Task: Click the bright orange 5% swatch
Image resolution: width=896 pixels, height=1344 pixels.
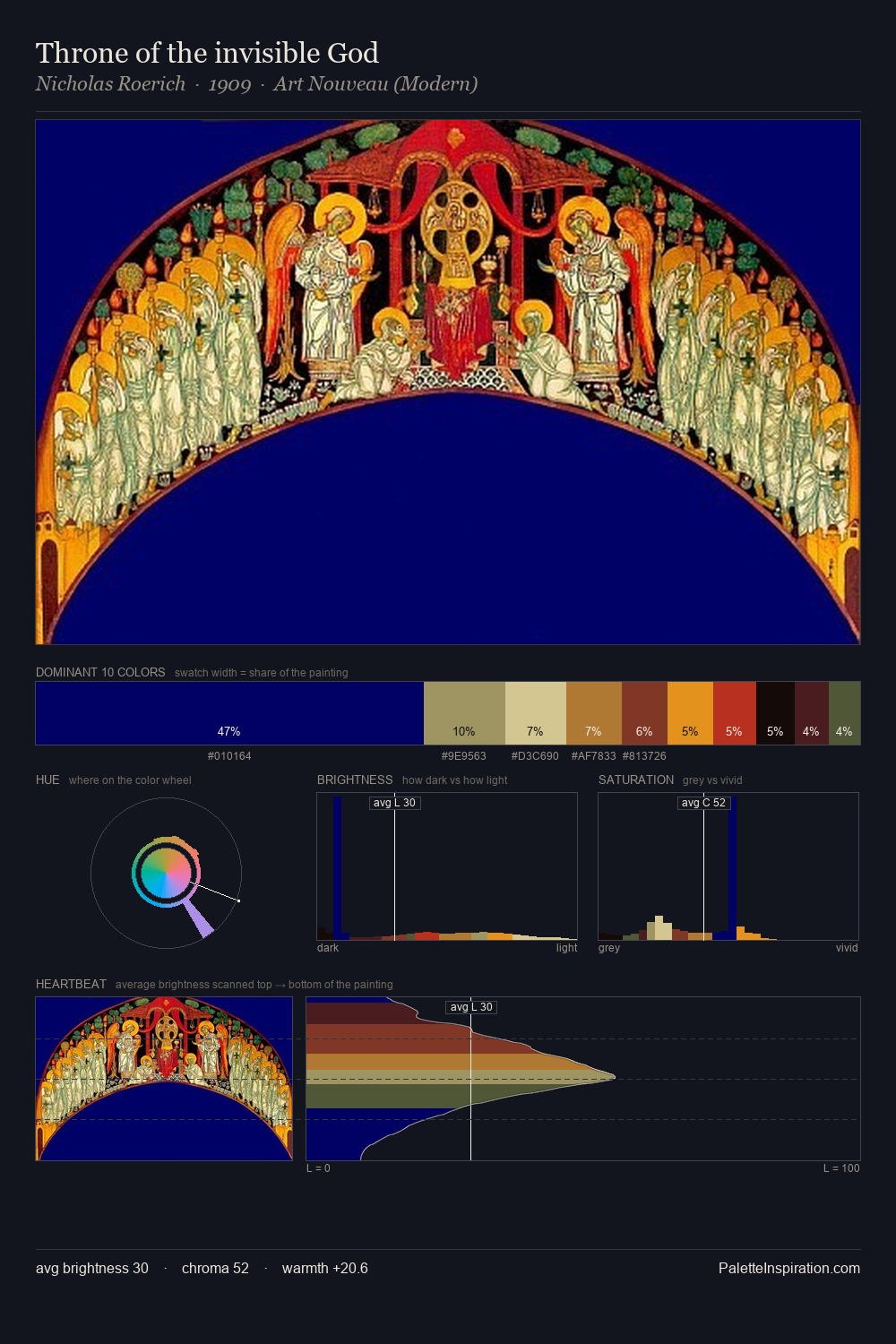Action: pyautogui.click(x=690, y=713)
